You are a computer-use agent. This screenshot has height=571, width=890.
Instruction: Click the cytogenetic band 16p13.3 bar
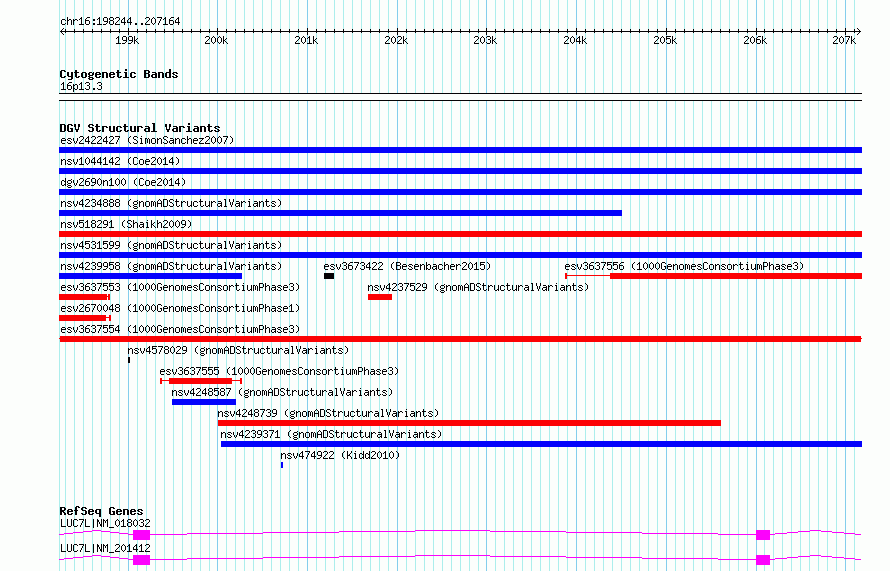(x=460, y=97)
